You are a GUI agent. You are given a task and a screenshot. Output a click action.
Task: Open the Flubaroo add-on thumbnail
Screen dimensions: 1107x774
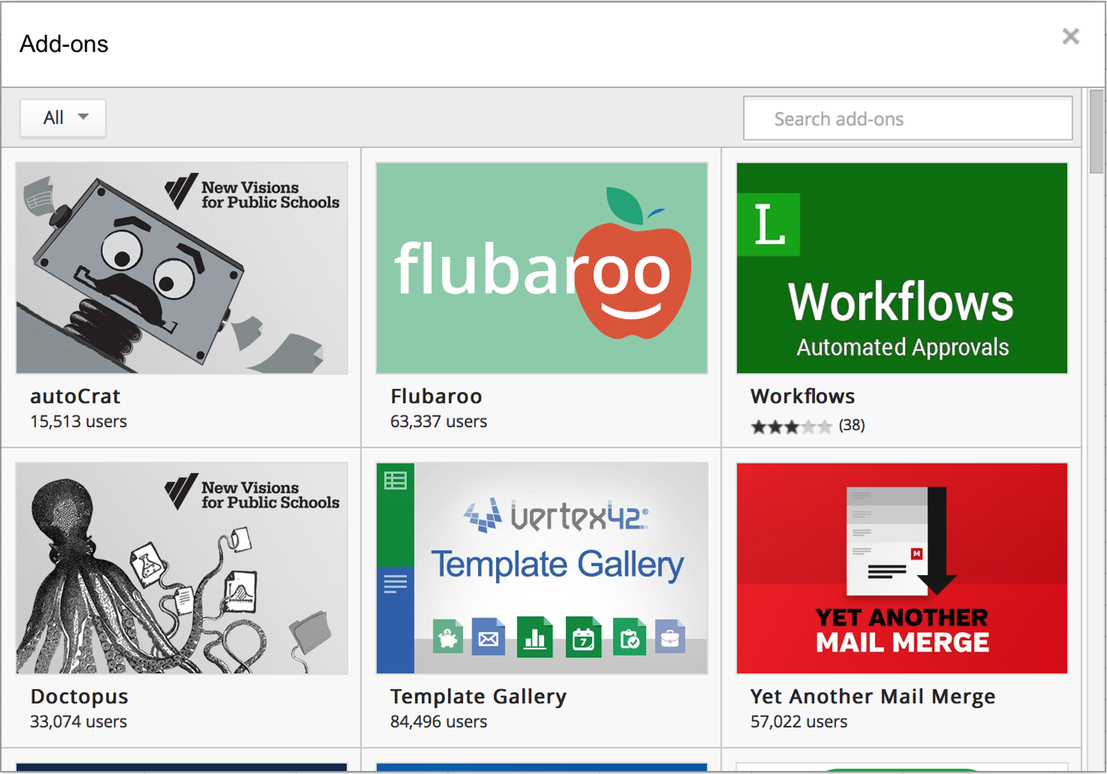(541, 268)
